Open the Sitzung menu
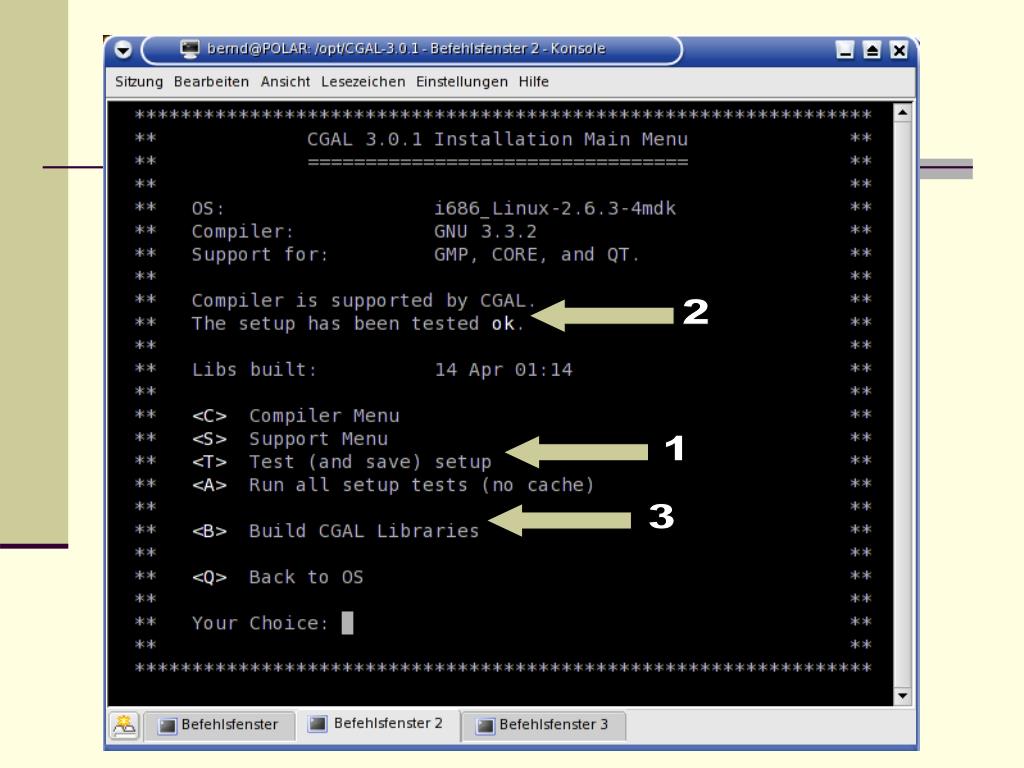Screen dimensions: 1024x768 [x=139, y=82]
